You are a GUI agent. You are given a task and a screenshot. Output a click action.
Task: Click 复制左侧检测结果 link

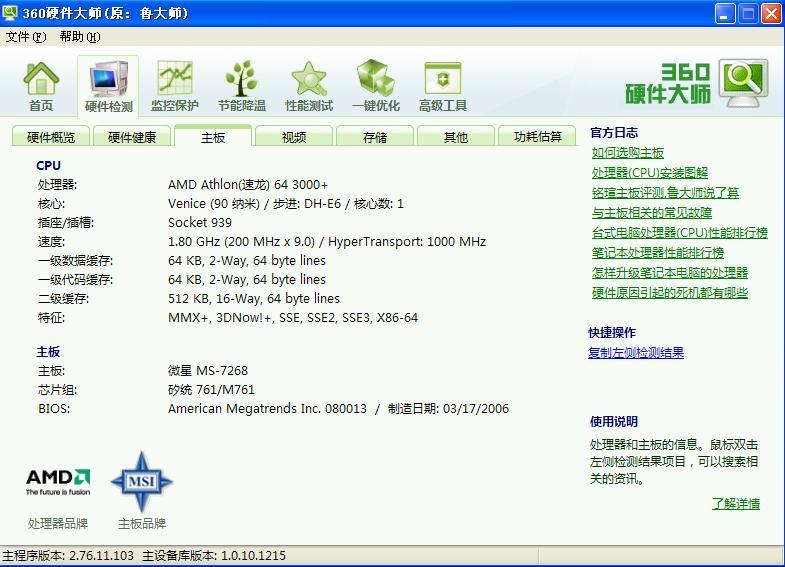pos(636,353)
